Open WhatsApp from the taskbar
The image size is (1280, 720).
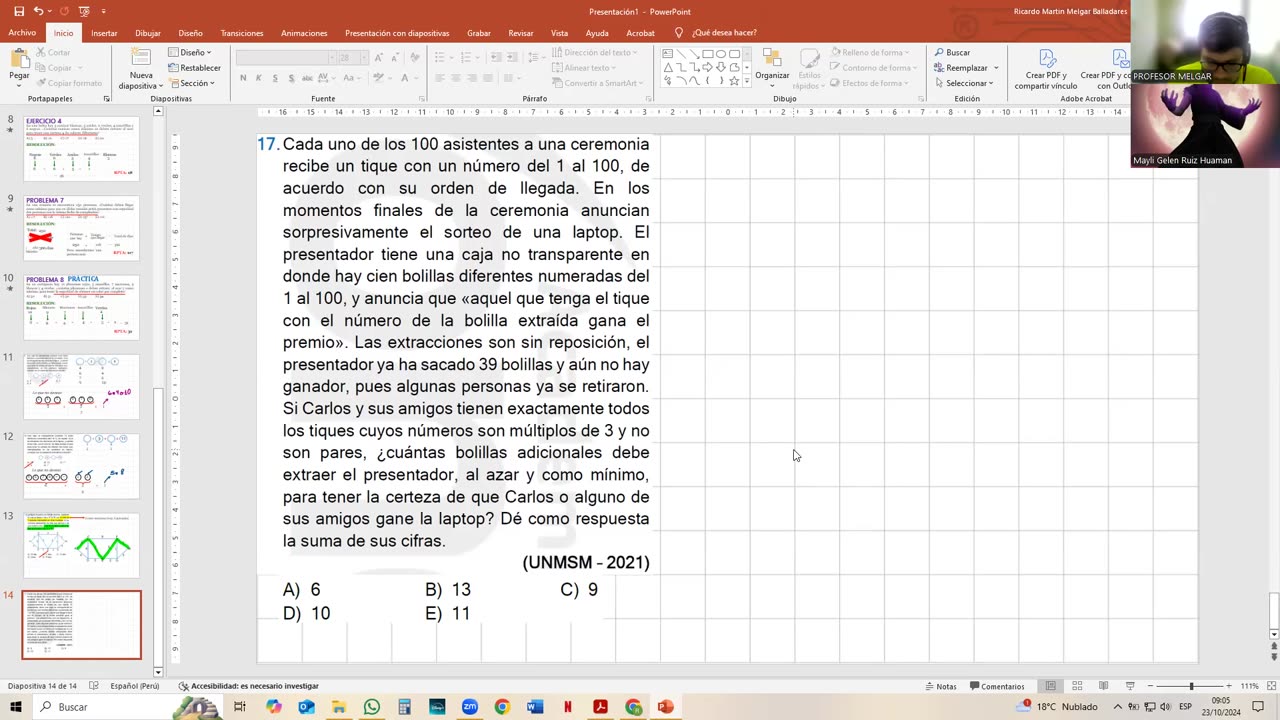372,707
